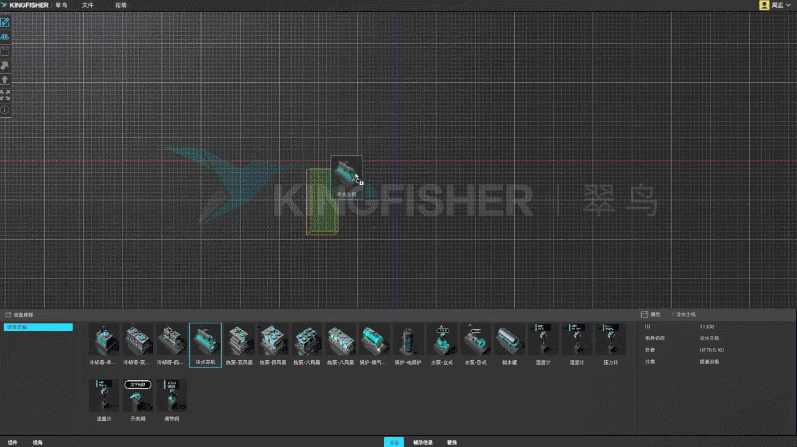This screenshot has height=447, width=797.
Task: Click the diagonal arrow icon in left toolbar
Action: coord(5,66)
